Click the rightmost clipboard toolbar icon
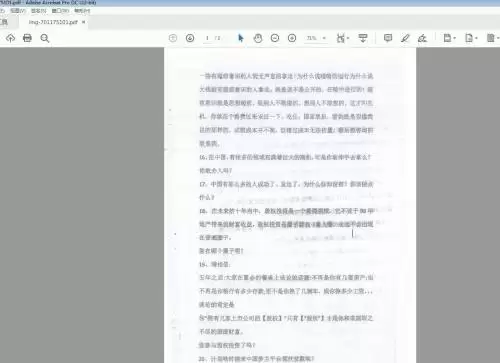The width and height of the screenshot is (500, 363). (491, 38)
